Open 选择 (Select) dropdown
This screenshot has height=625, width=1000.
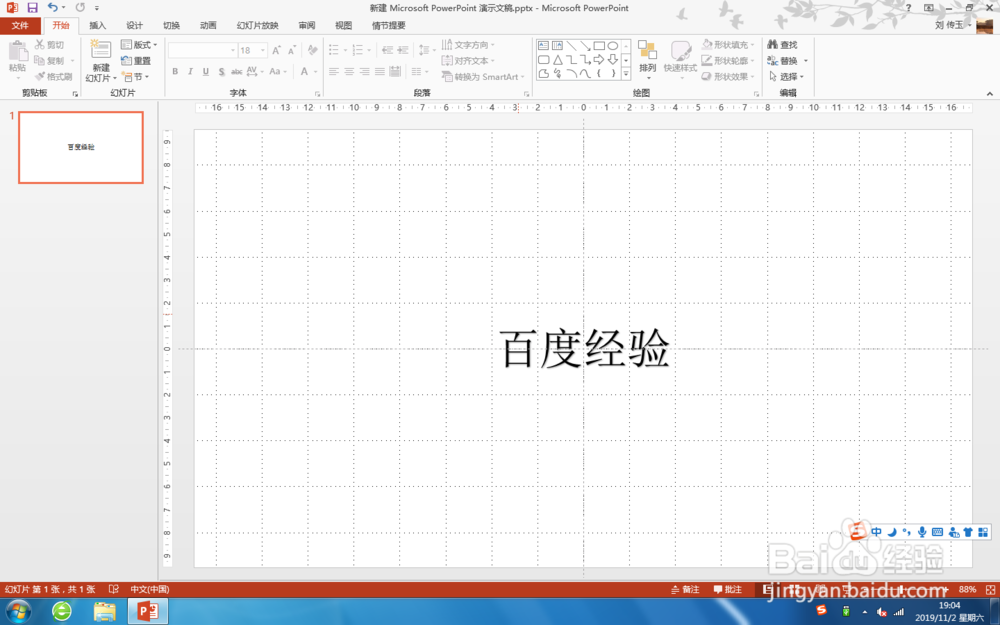click(x=786, y=77)
